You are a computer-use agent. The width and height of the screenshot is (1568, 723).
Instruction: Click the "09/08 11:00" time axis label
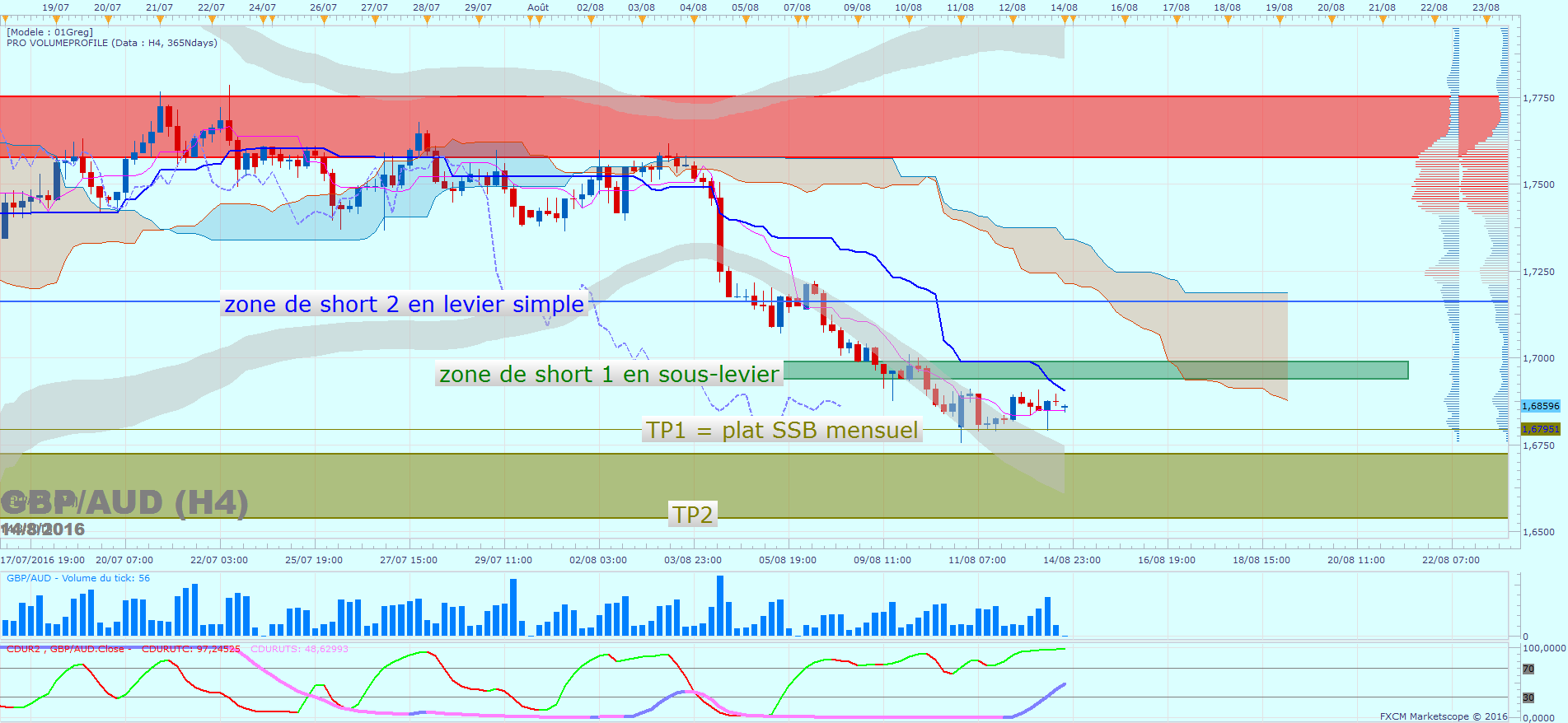tap(882, 560)
